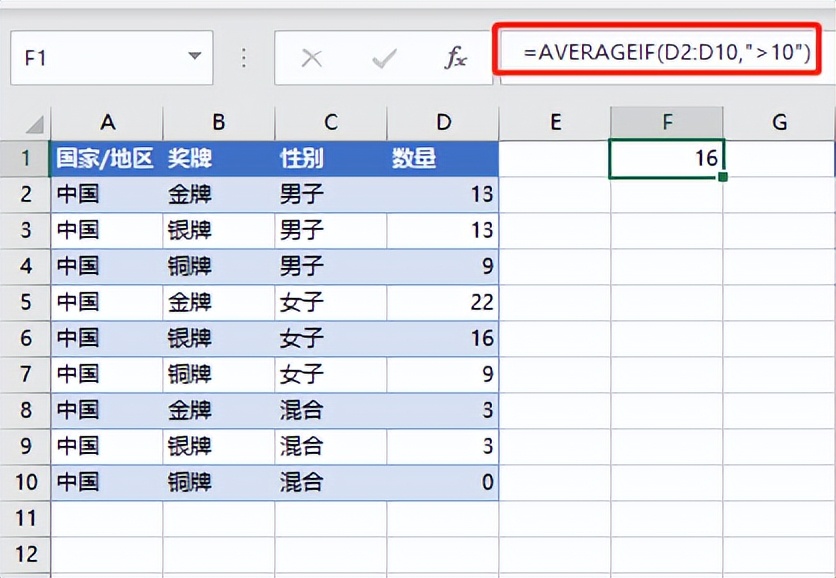Select row 7 header

tap(26, 374)
